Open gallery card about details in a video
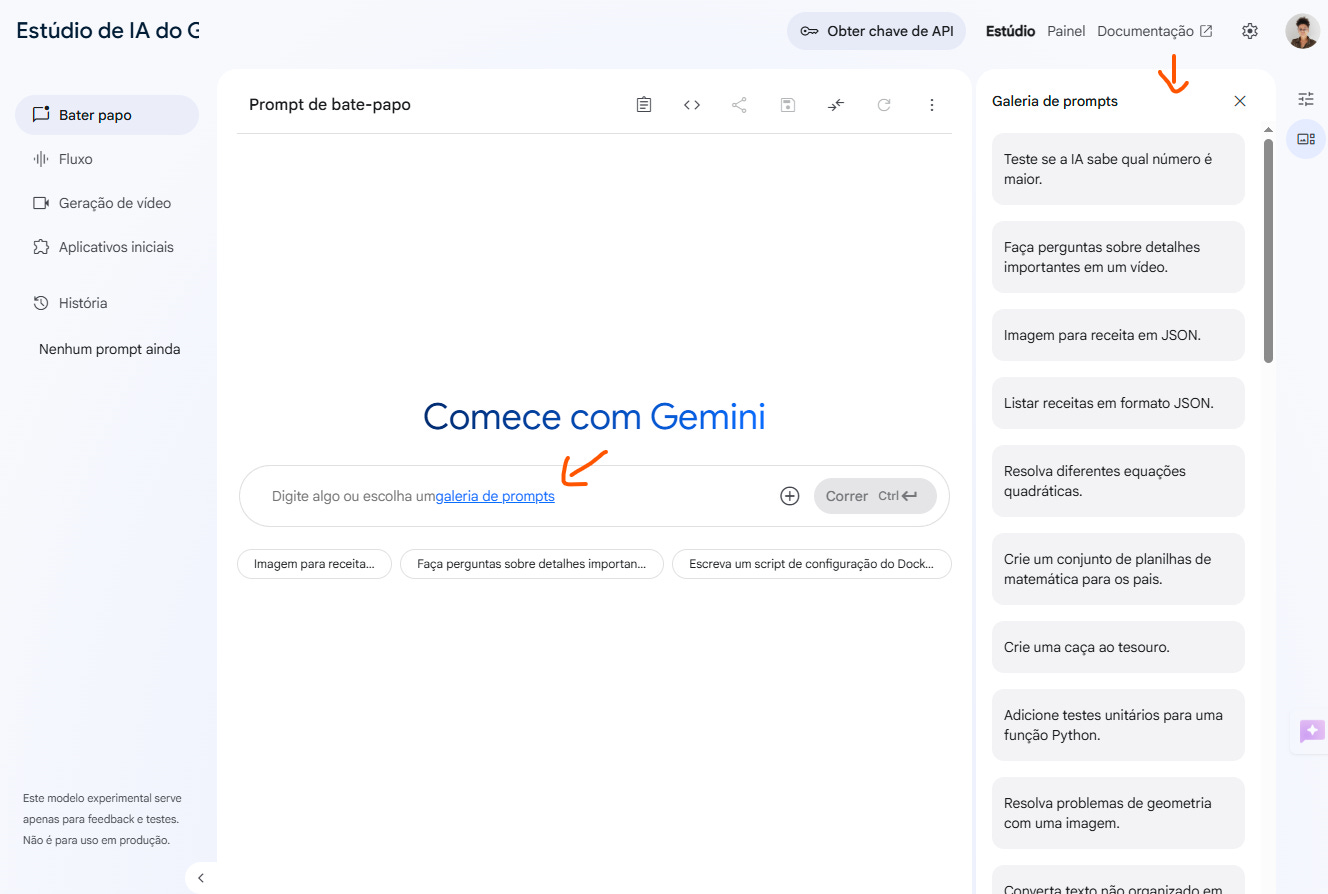Image resolution: width=1328 pixels, height=894 pixels. [1118, 257]
